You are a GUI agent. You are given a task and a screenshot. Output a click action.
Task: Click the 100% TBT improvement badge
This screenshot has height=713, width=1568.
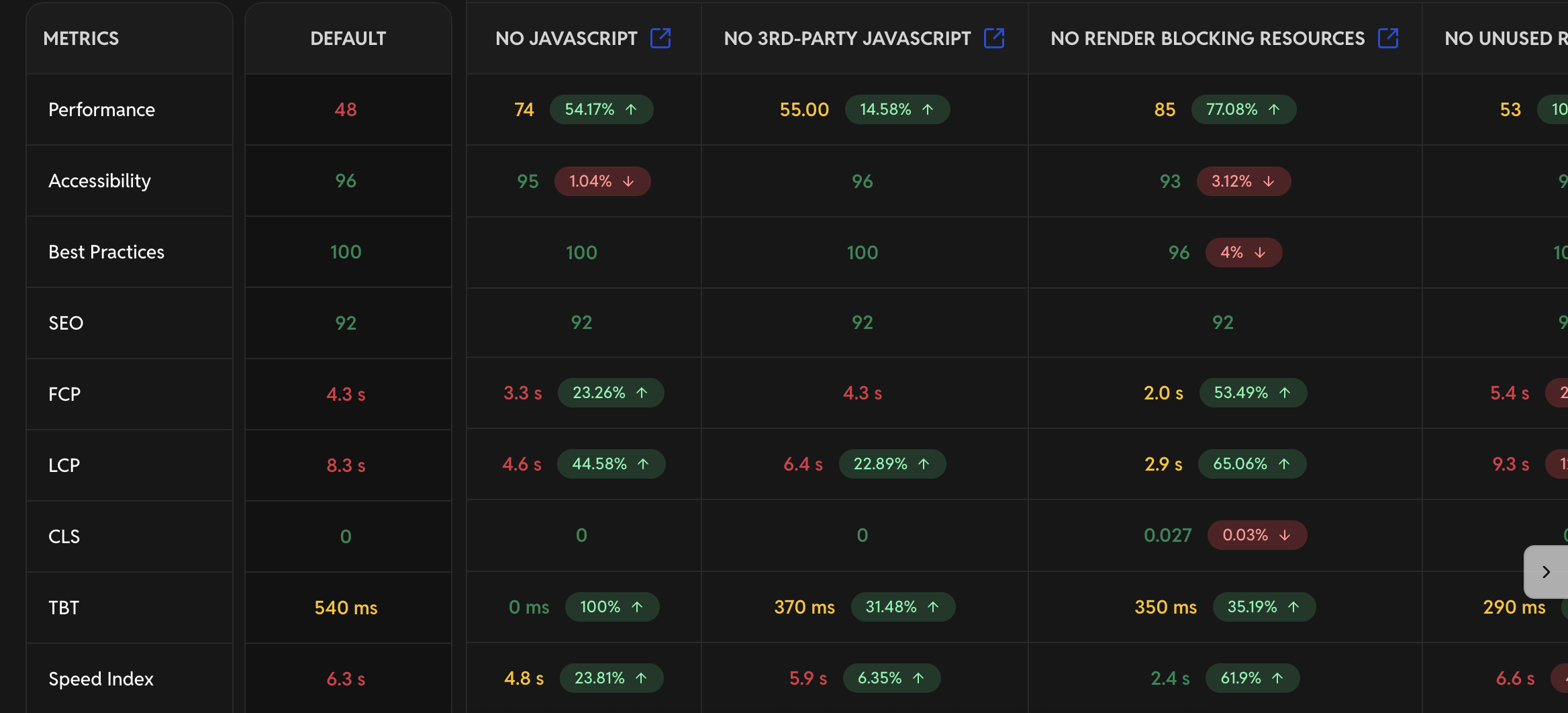[x=611, y=607]
